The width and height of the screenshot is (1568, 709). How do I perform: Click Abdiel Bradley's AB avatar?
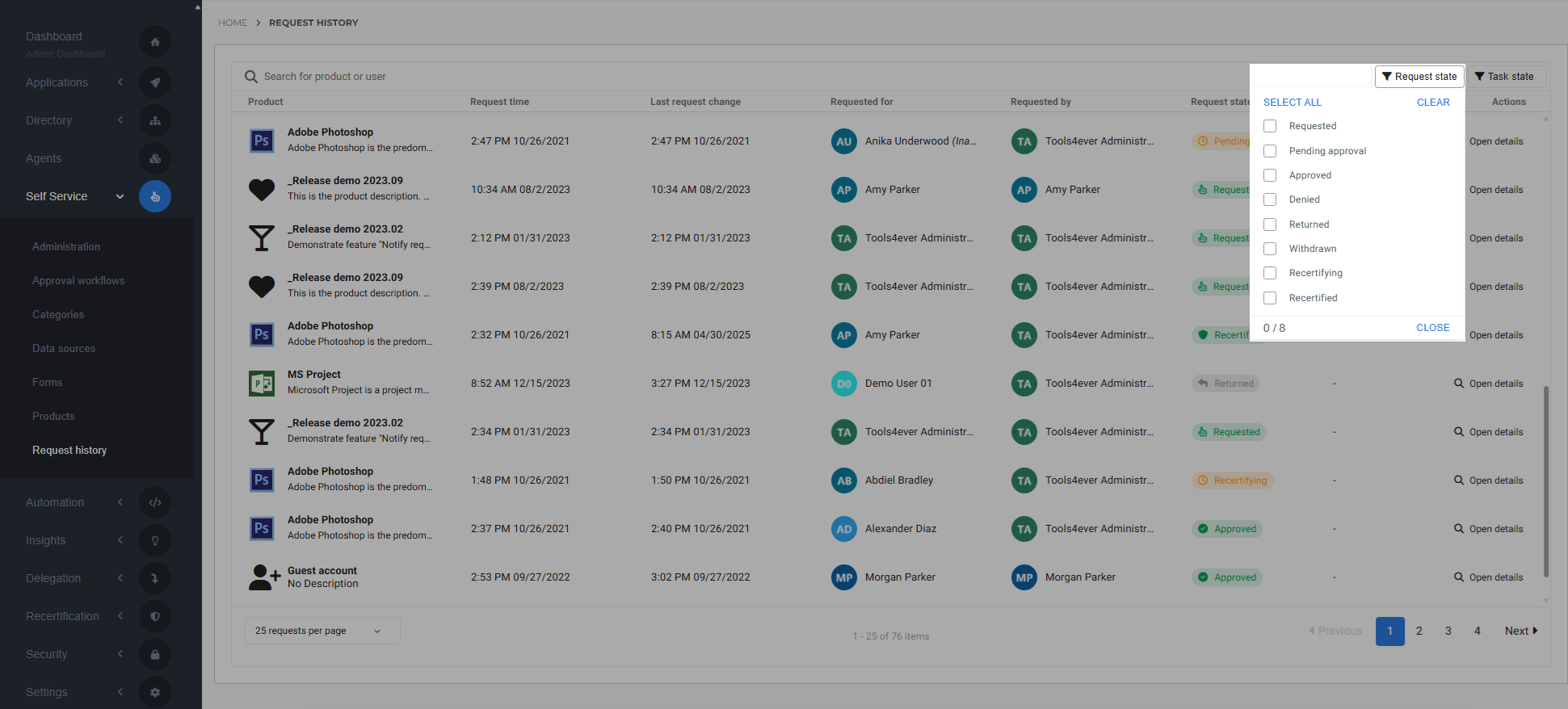pyautogui.click(x=844, y=480)
